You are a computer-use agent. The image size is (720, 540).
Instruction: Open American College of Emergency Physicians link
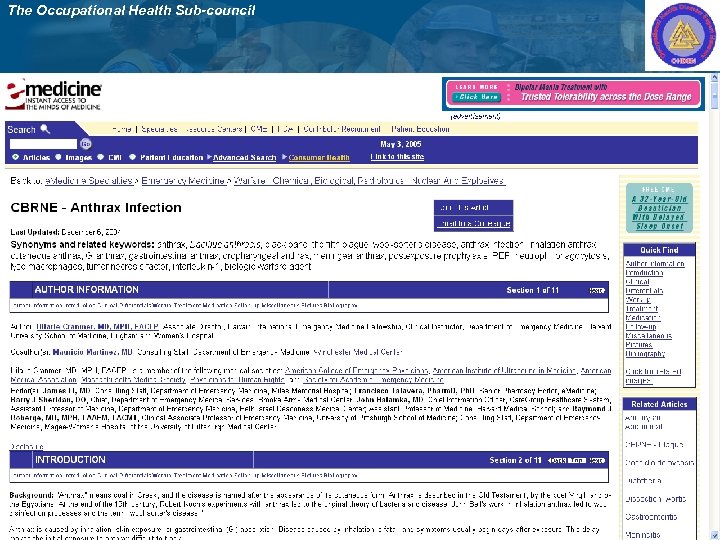[x=357, y=371]
